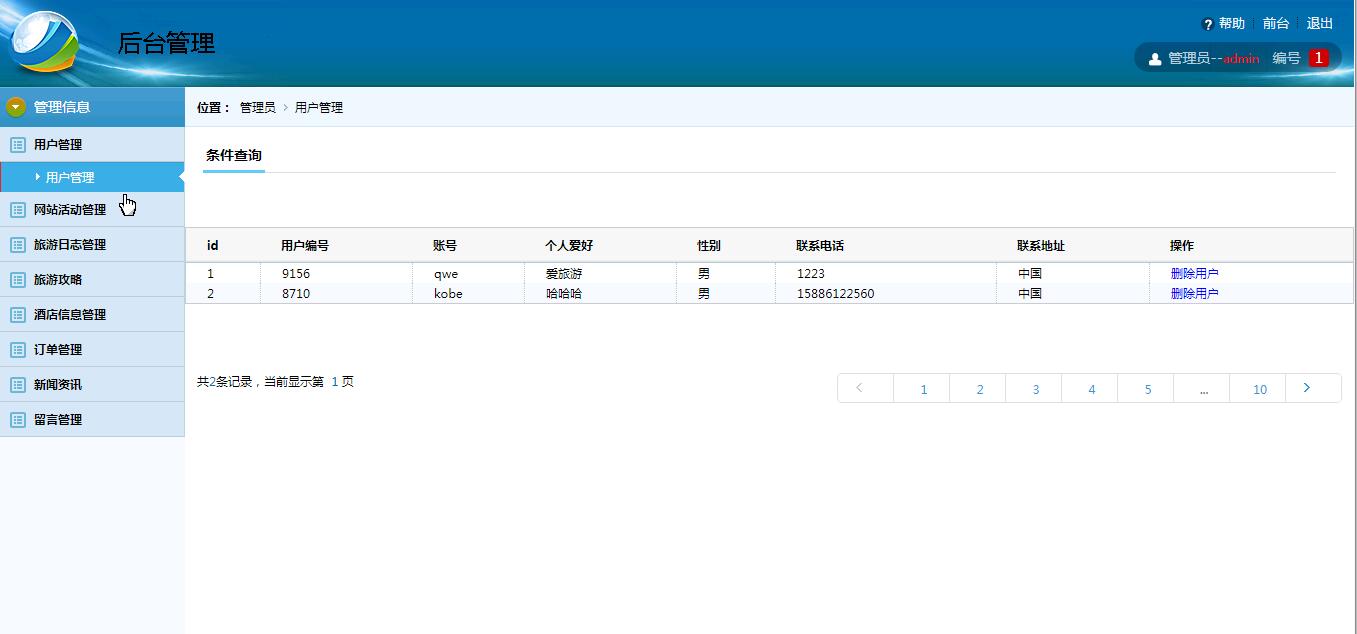Image resolution: width=1357 pixels, height=634 pixels.
Task: Click account cell kobe
Action: tap(448, 294)
